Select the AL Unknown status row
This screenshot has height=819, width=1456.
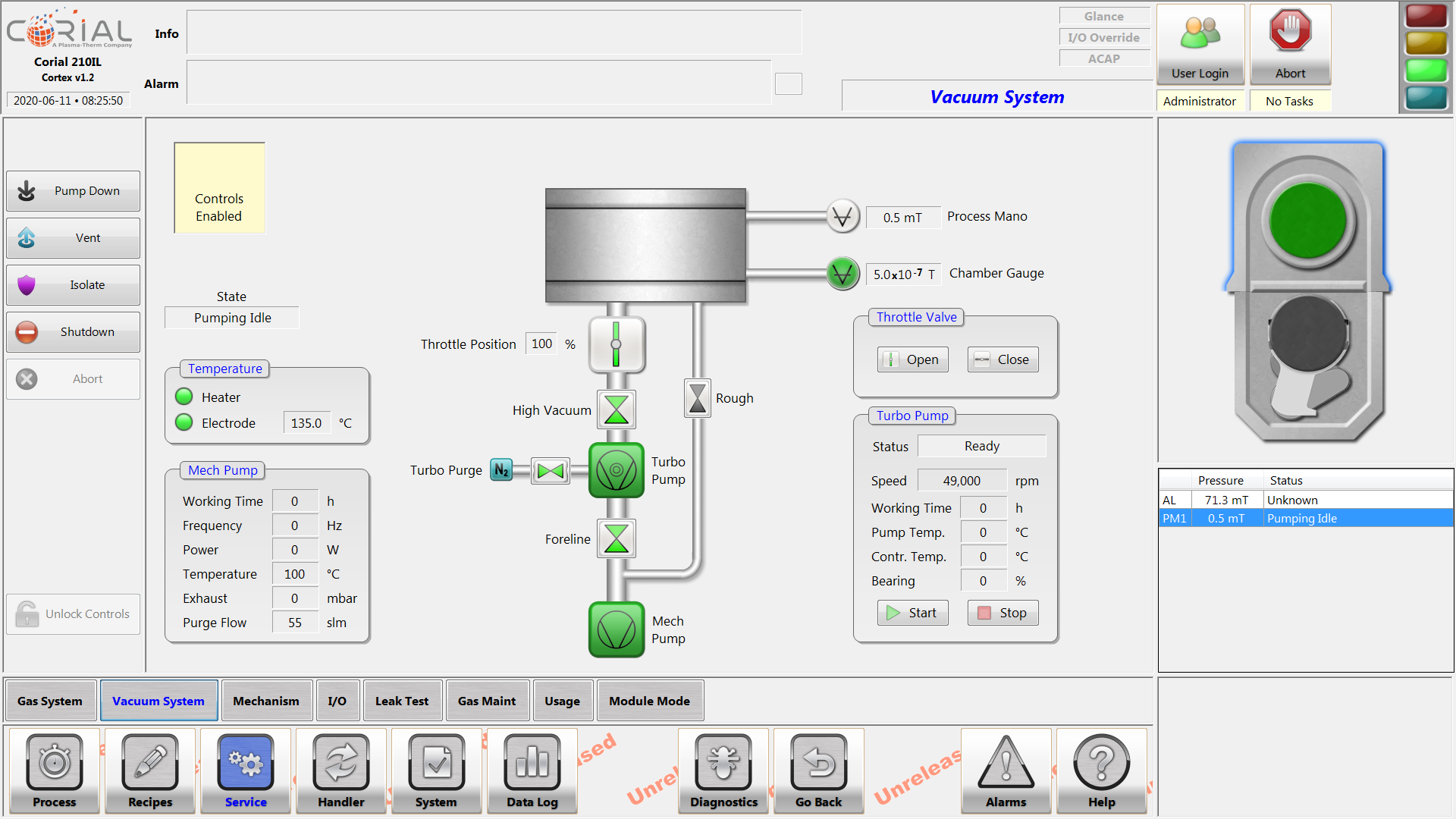click(x=1305, y=500)
